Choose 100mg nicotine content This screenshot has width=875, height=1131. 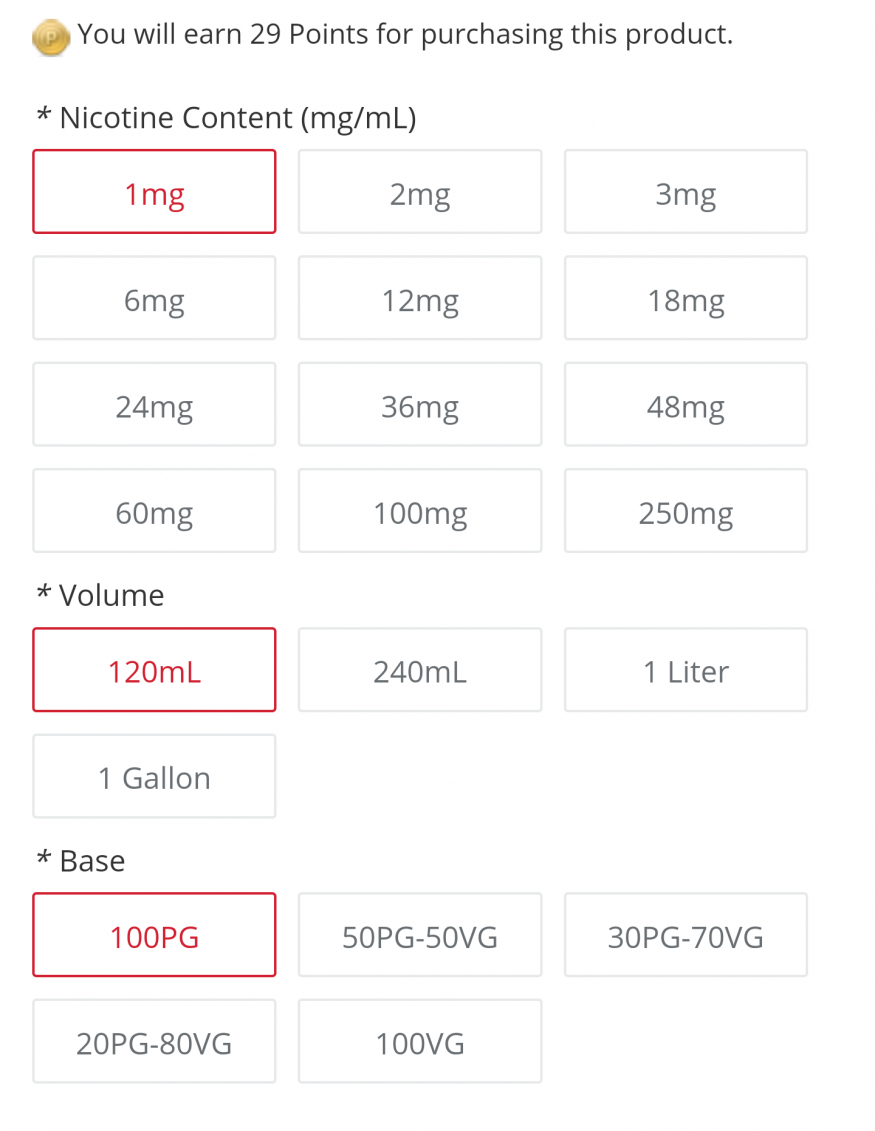point(420,511)
